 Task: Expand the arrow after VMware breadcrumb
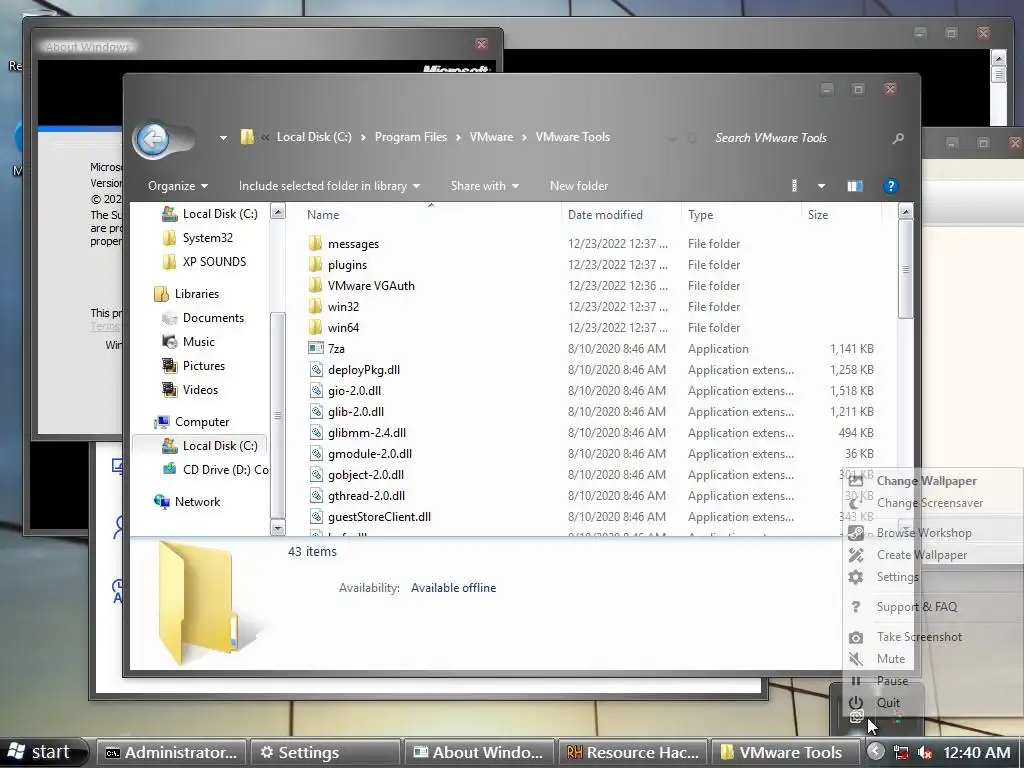coord(524,137)
